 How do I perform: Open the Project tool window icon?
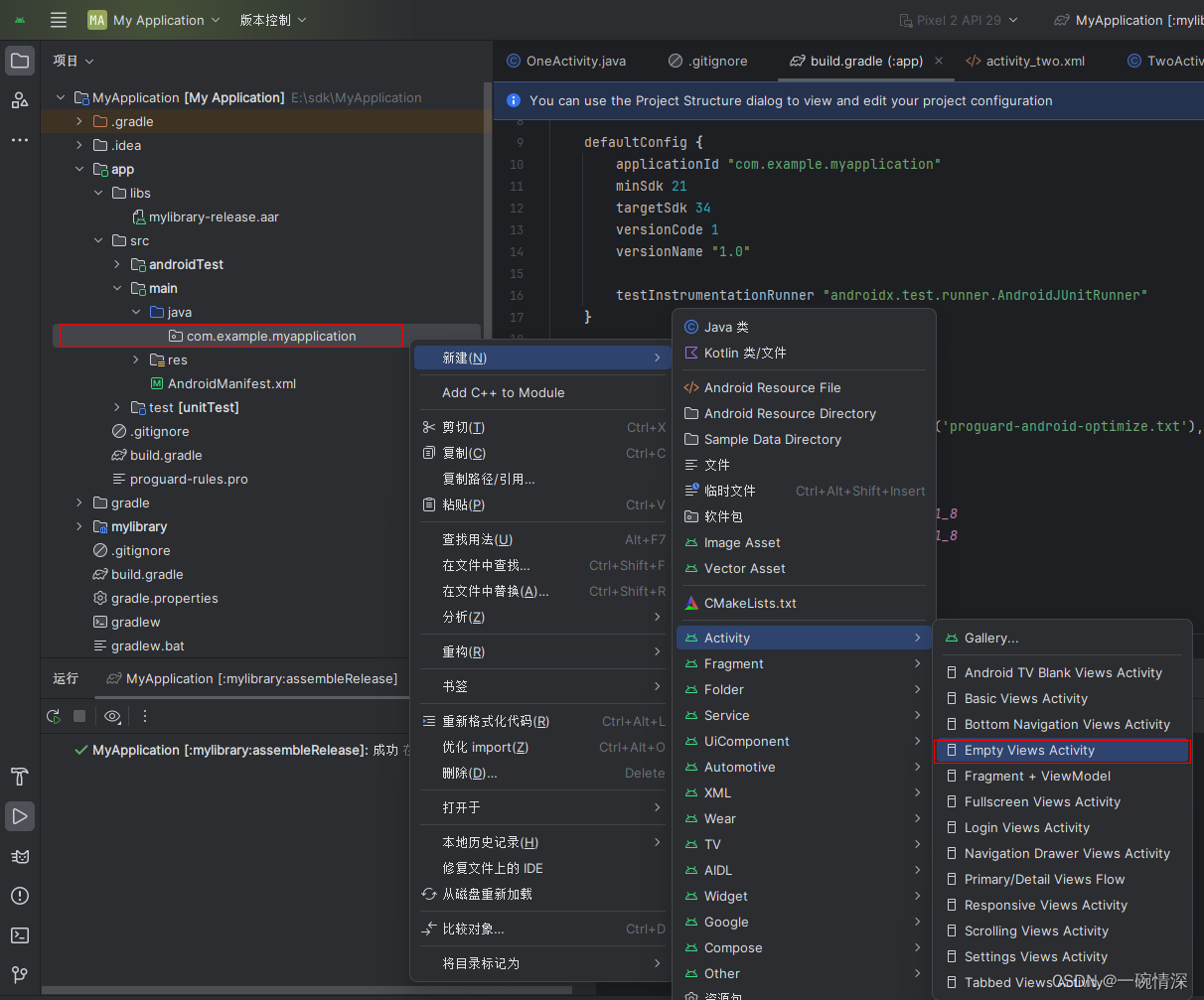coord(20,61)
